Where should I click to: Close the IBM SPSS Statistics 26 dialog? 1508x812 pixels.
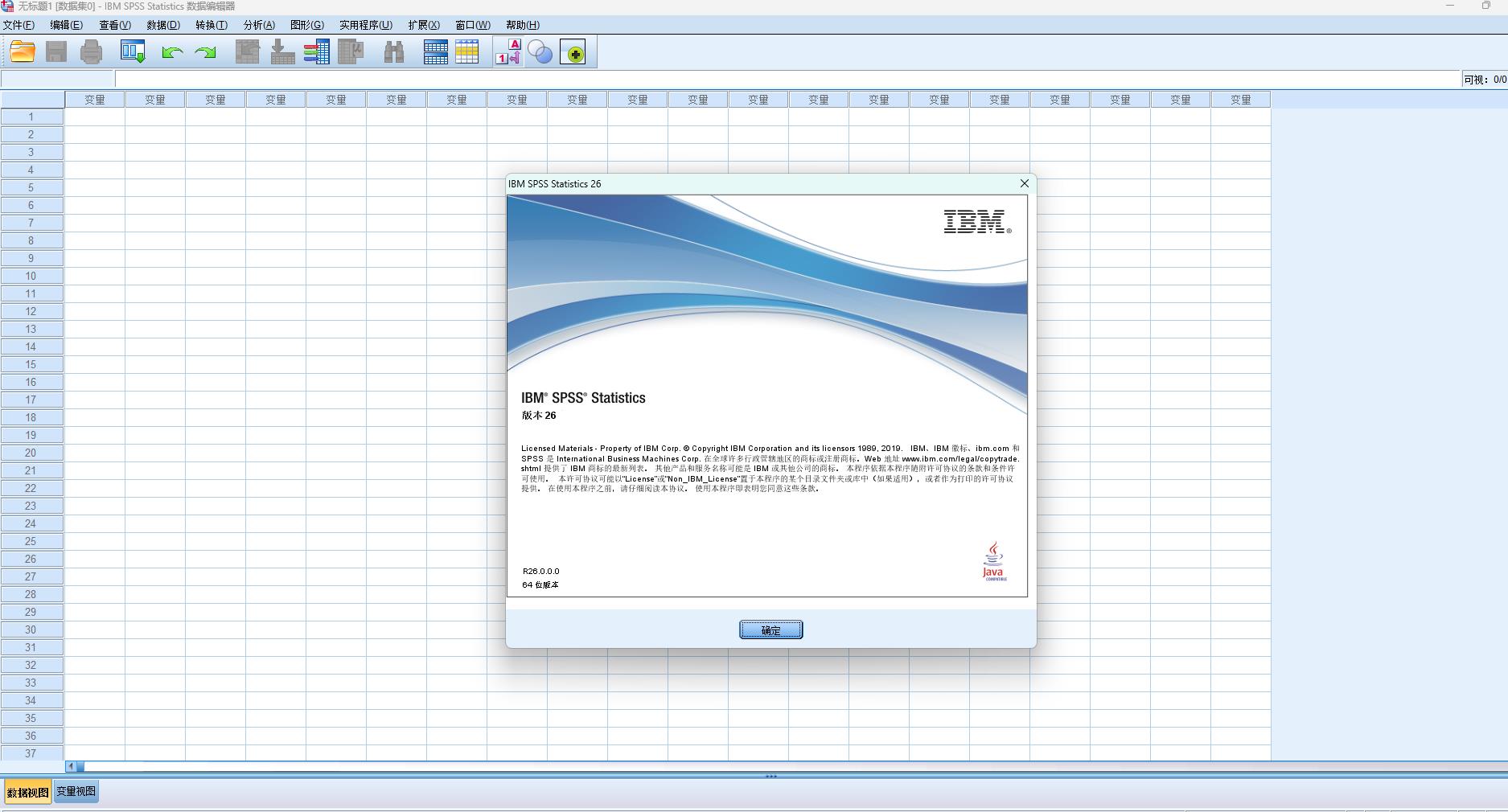[x=1024, y=183]
